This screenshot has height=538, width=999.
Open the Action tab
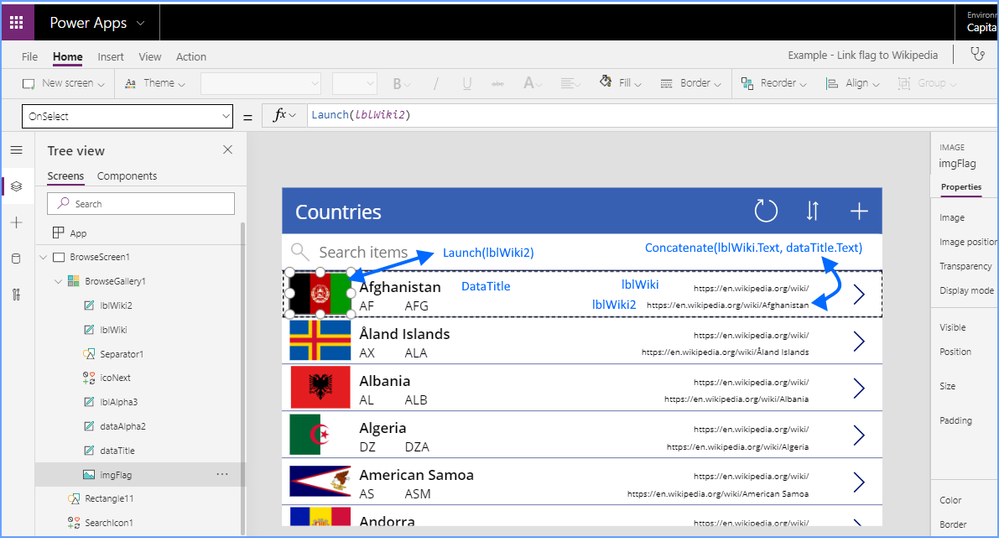point(191,57)
